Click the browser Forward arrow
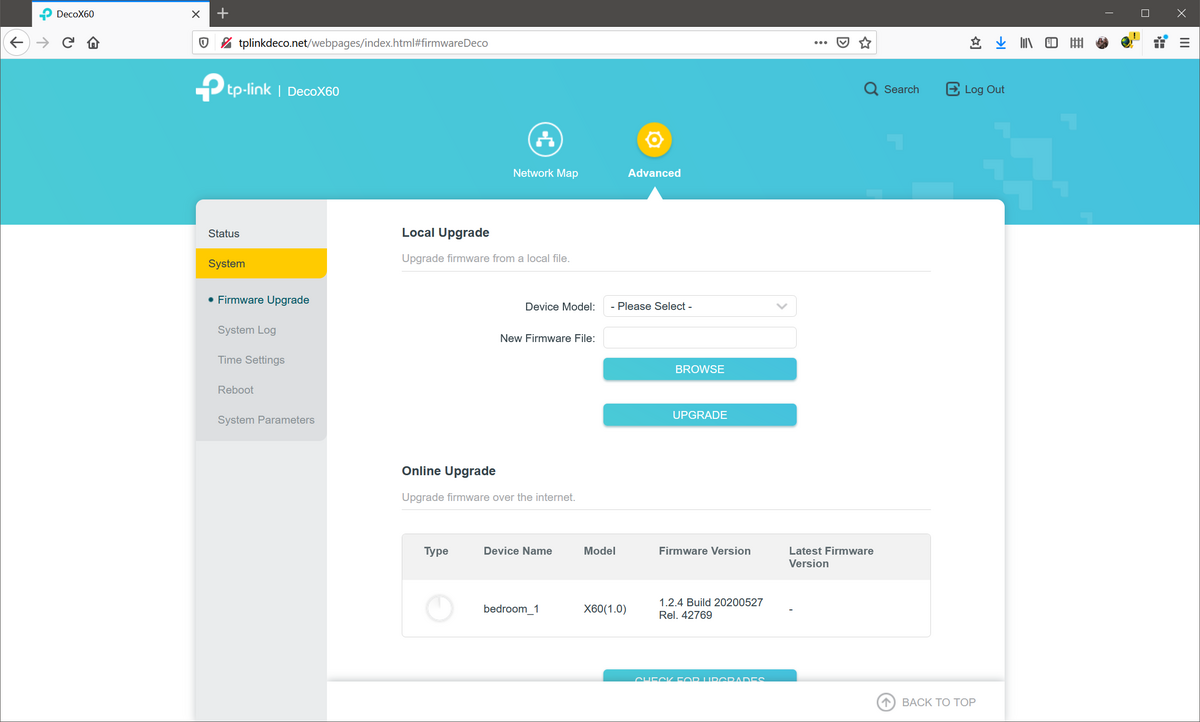 tap(42, 43)
